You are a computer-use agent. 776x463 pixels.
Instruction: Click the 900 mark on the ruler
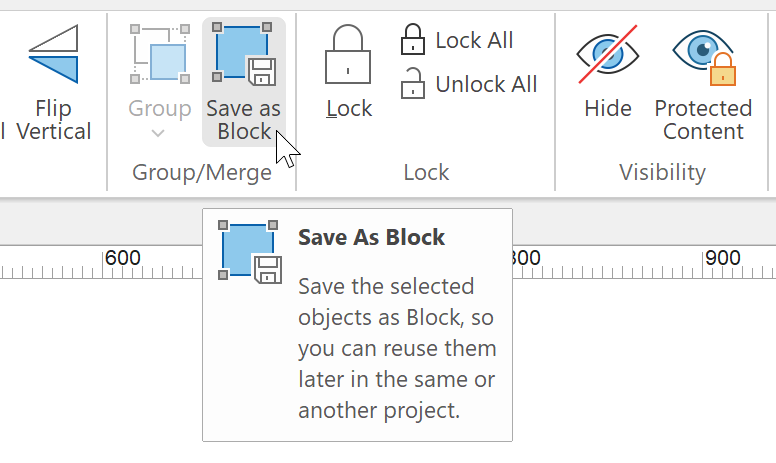click(x=722, y=258)
